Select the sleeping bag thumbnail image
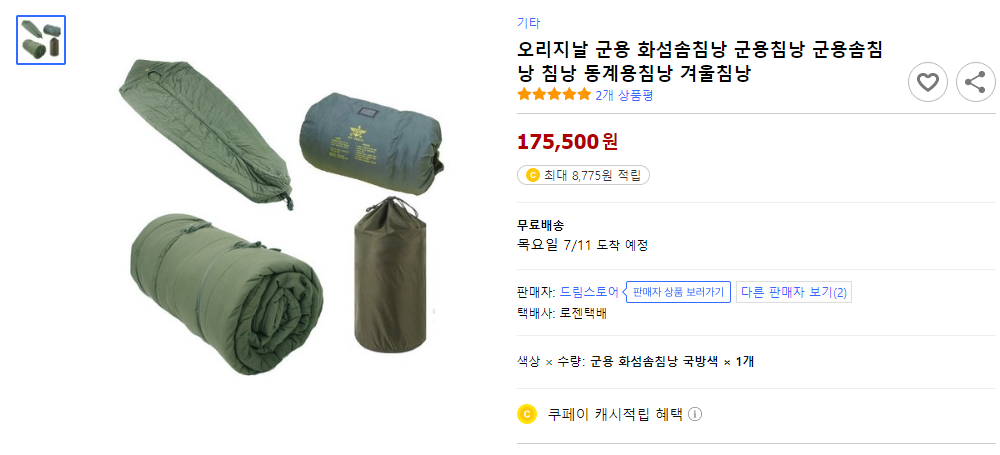The width and height of the screenshot is (1000, 455). click(41, 40)
